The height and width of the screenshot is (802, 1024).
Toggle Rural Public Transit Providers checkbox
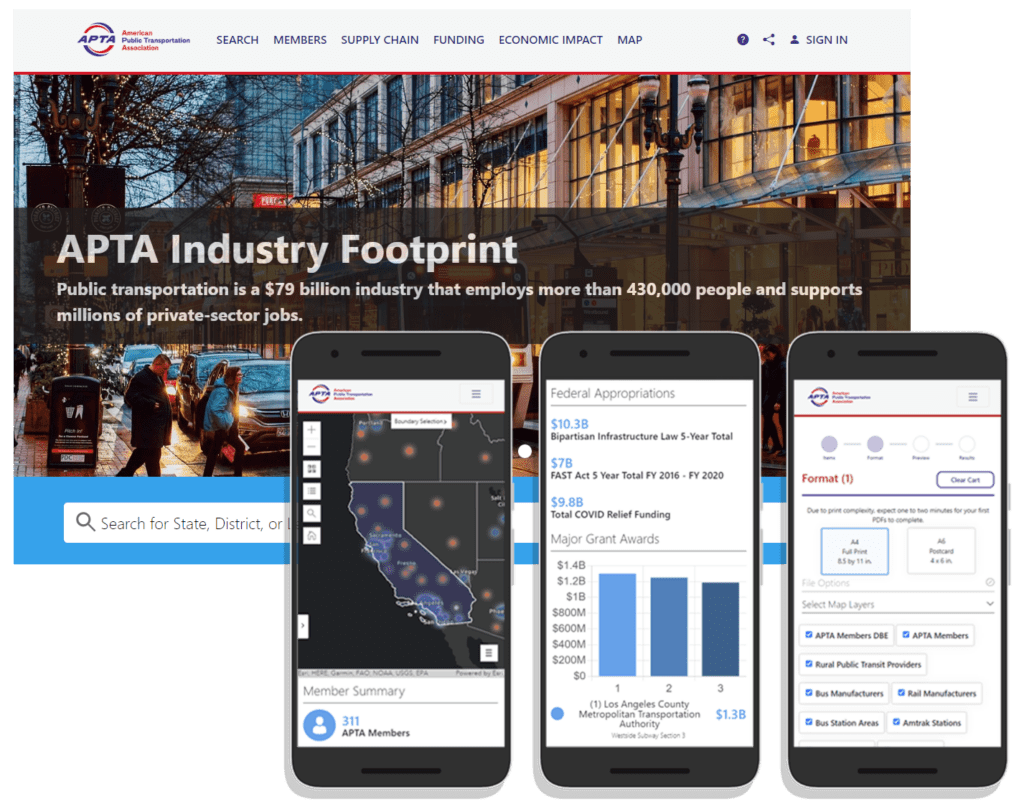pyautogui.click(x=809, y=664)
